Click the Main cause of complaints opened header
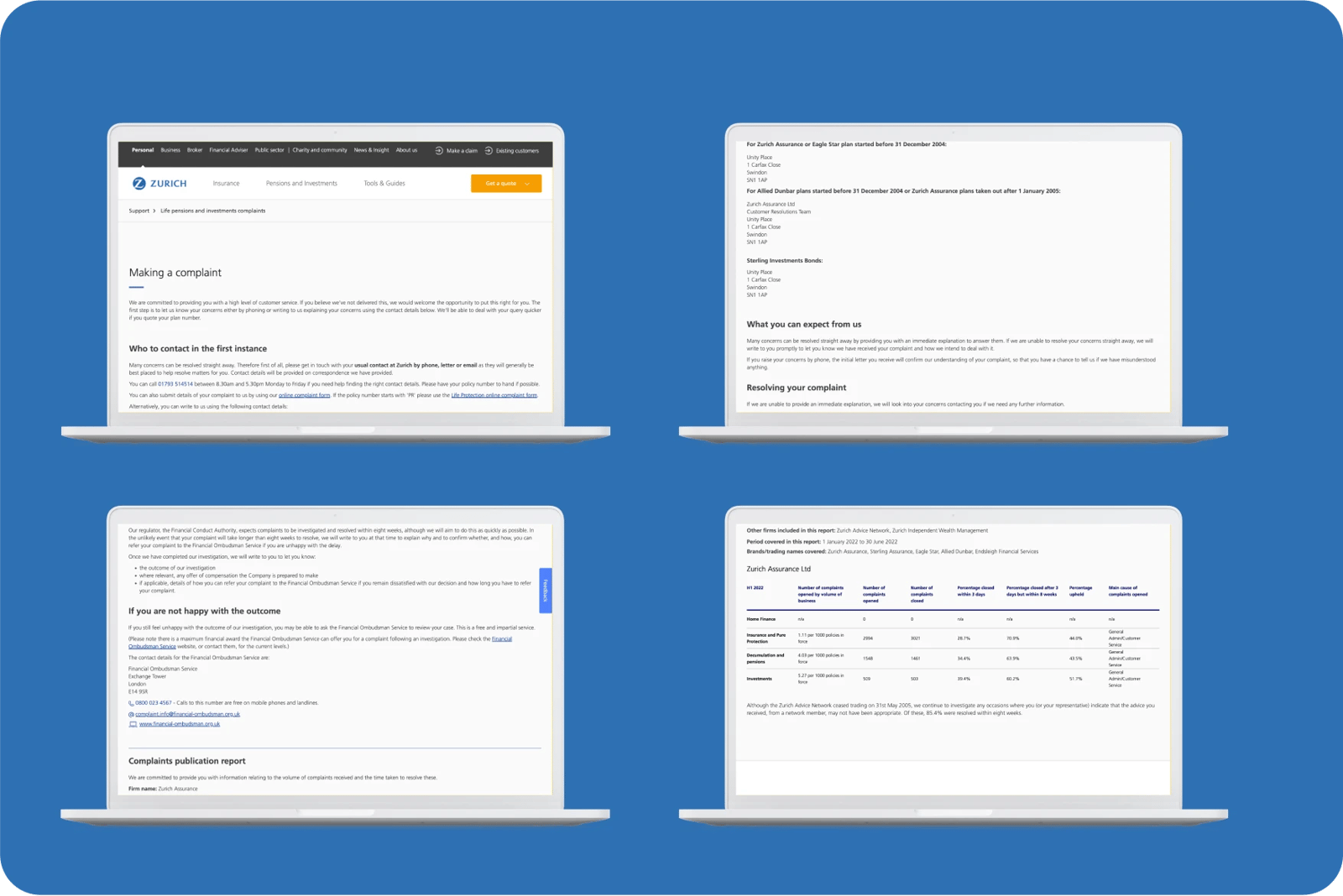 [1128, 591]
